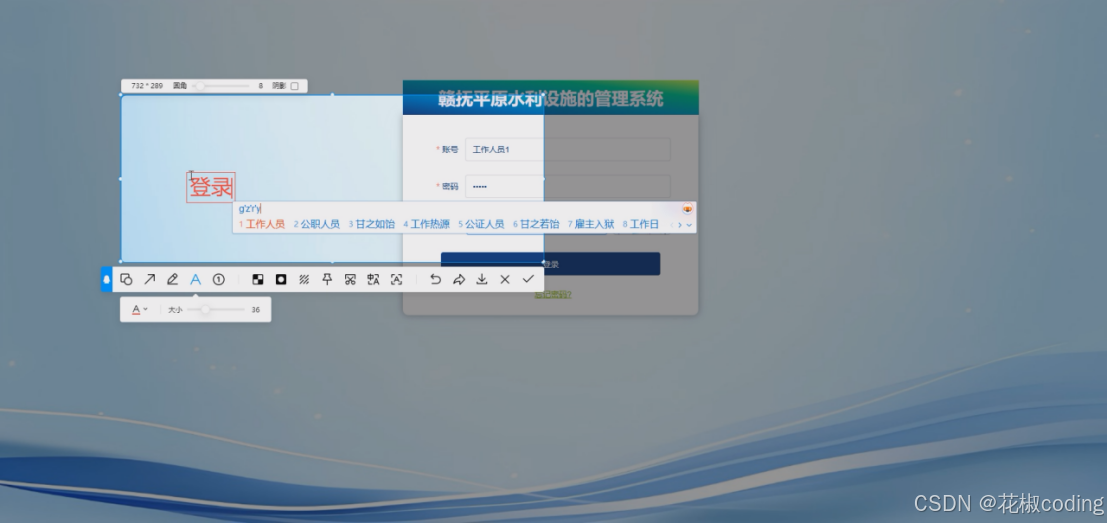1108x524 pixels.
Task: Click the 732*289 selection size label
Action: point(147,86)
